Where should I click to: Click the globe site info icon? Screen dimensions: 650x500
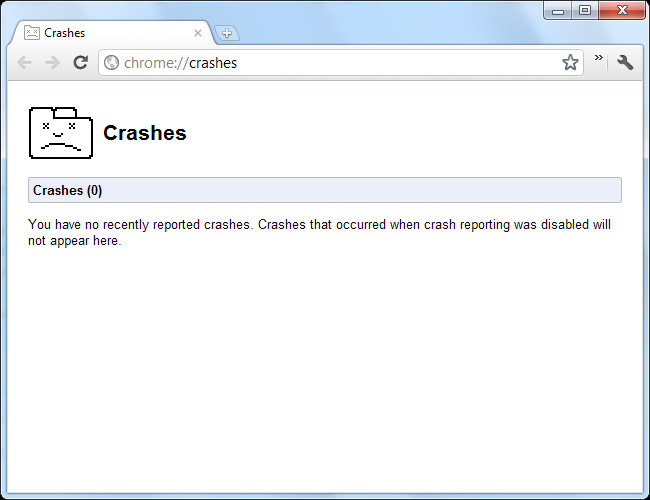click(111, 63)
